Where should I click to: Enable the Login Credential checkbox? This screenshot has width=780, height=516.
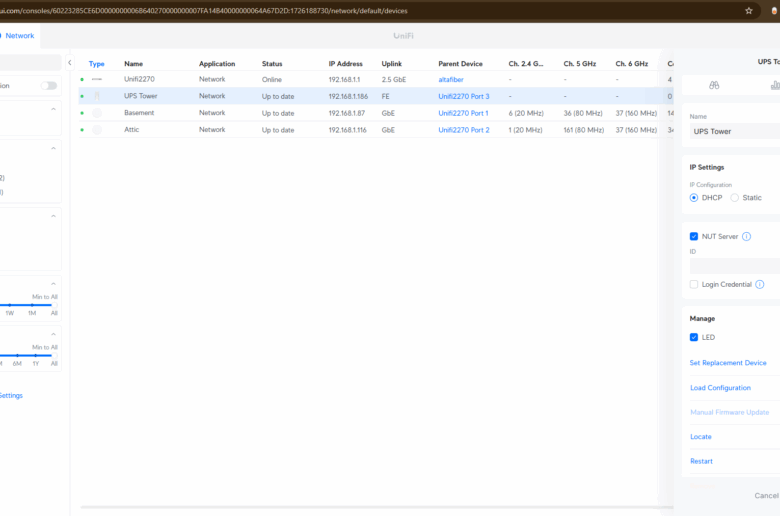[694, 285]
